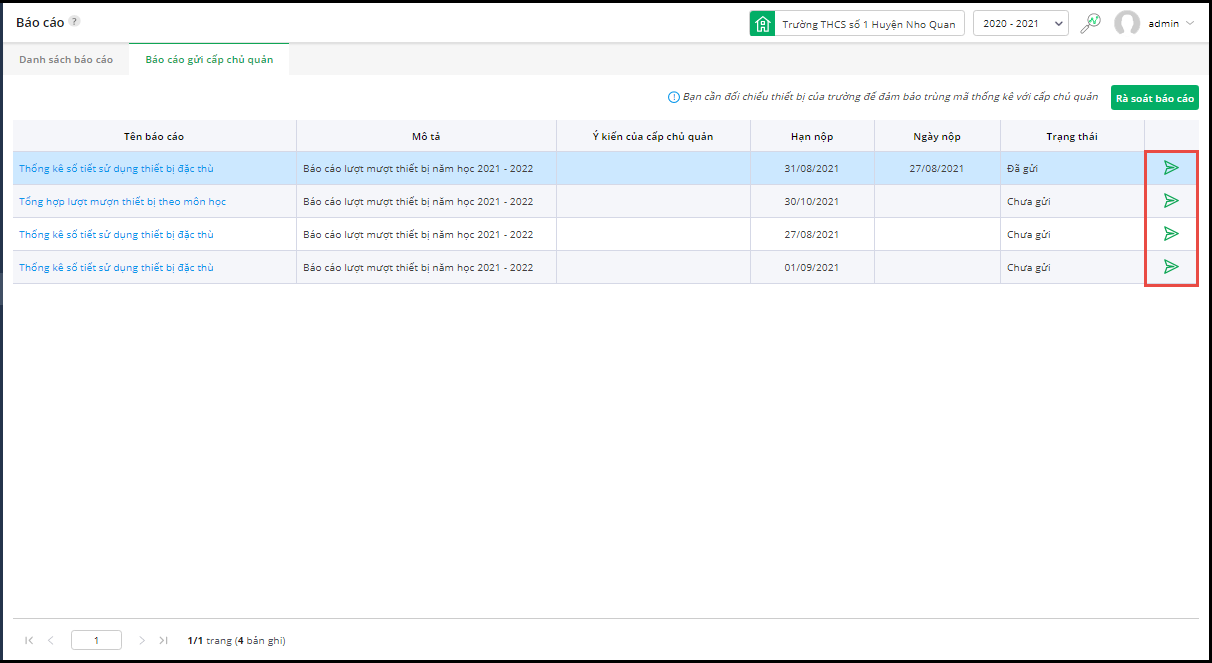The width and height of the screenshot is (1212, 663).
Task: Open the report name link due 27/08/2021
Action: point(116,234)
